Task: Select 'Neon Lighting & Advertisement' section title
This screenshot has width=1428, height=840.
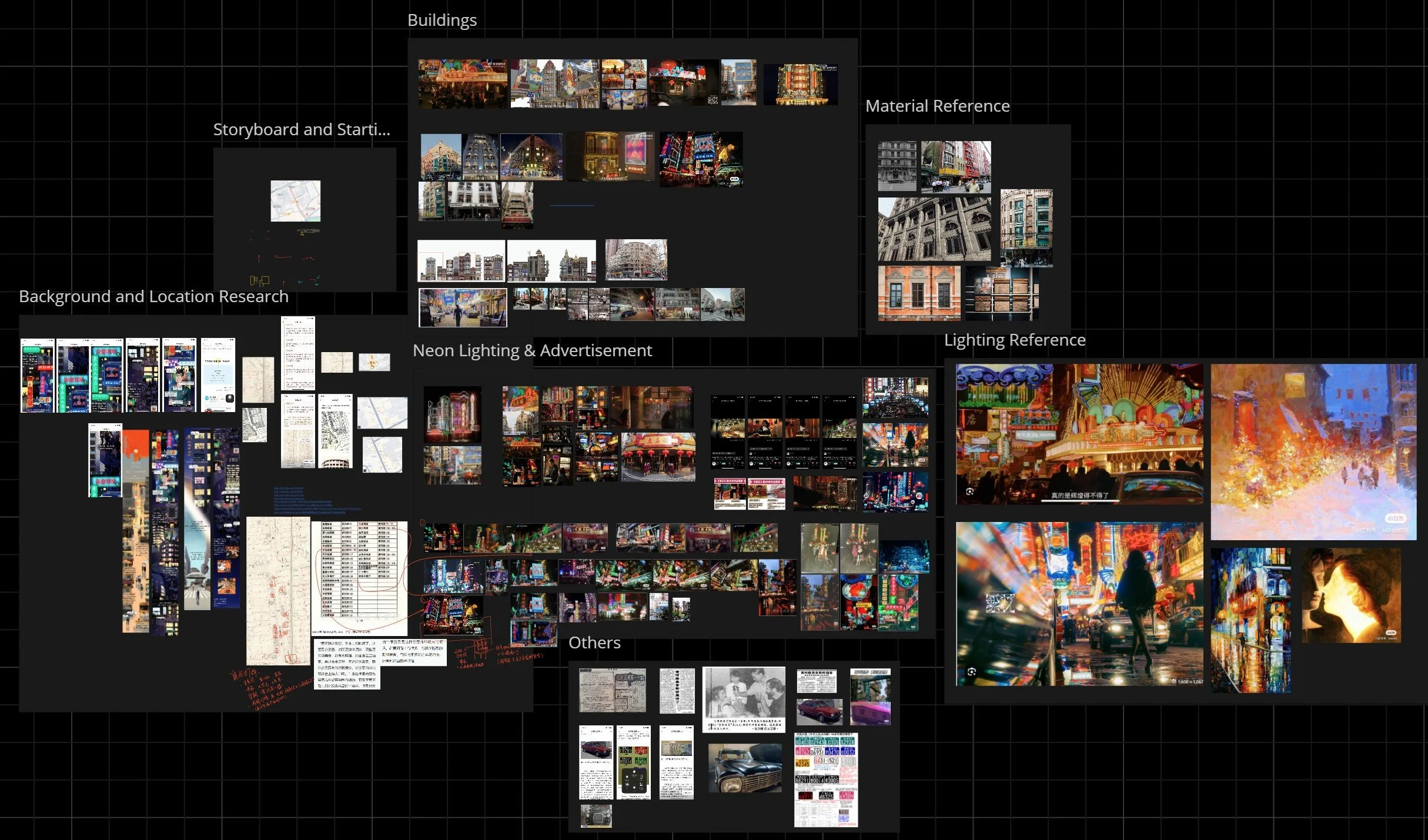Action: (532, 351)
